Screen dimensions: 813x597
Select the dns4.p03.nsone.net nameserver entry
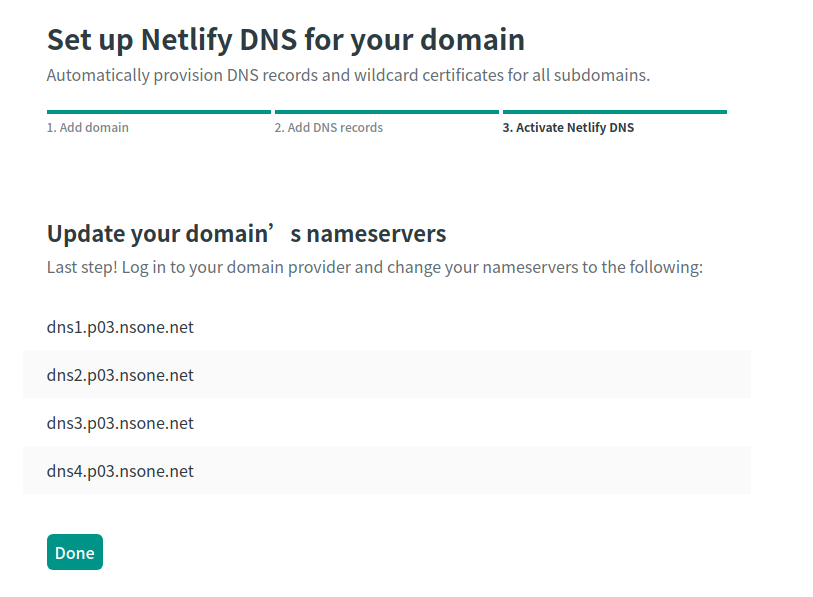click(119, 471)
